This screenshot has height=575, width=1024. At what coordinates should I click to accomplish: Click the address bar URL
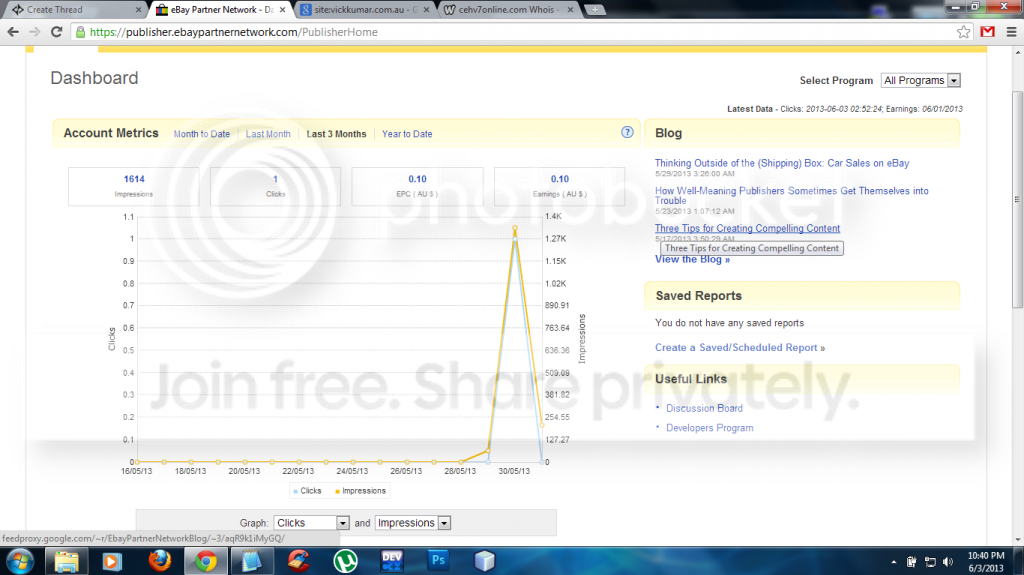[234, 32]
